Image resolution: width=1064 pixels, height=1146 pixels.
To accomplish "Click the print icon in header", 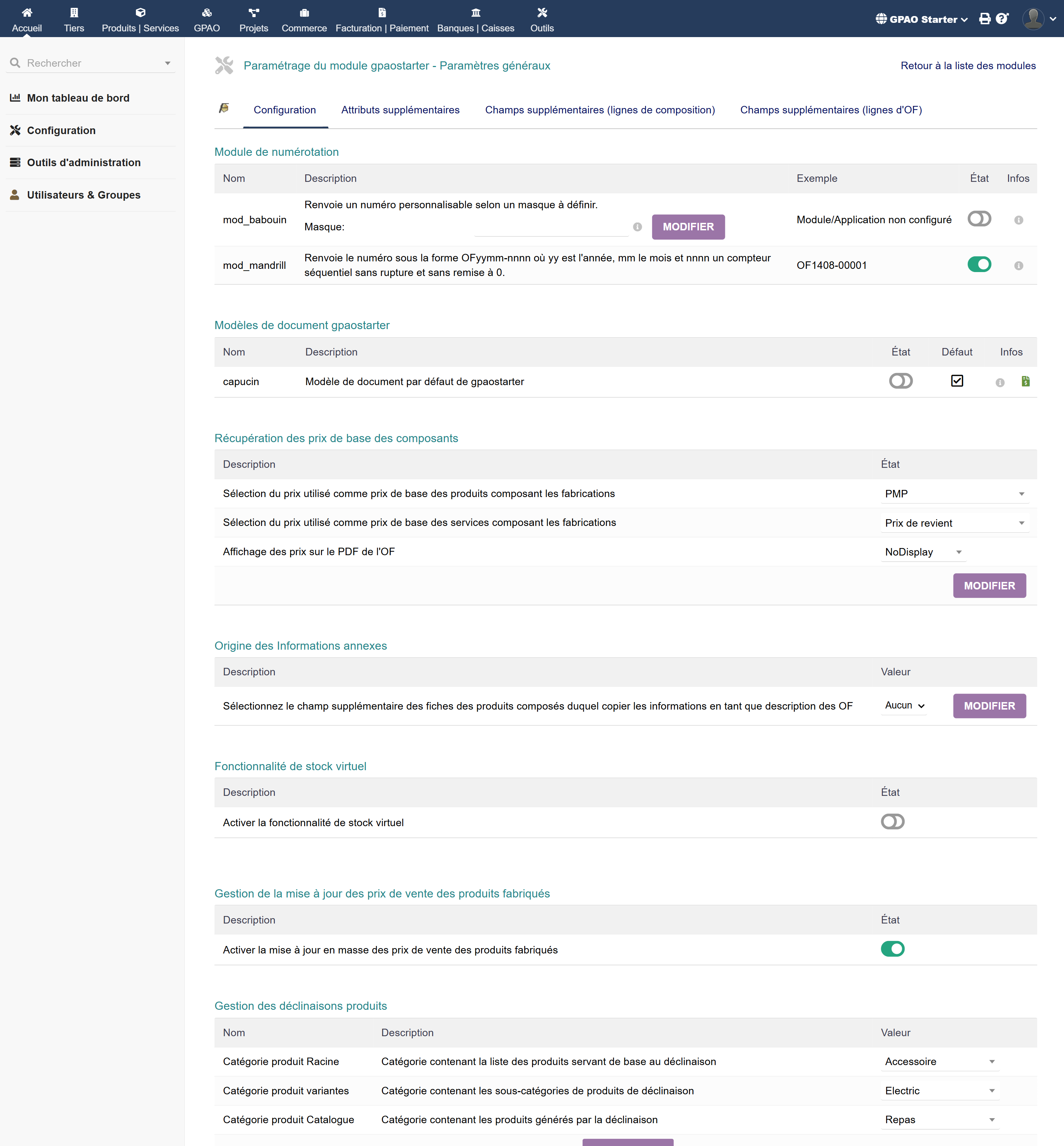I will click(x=984, y=19).
